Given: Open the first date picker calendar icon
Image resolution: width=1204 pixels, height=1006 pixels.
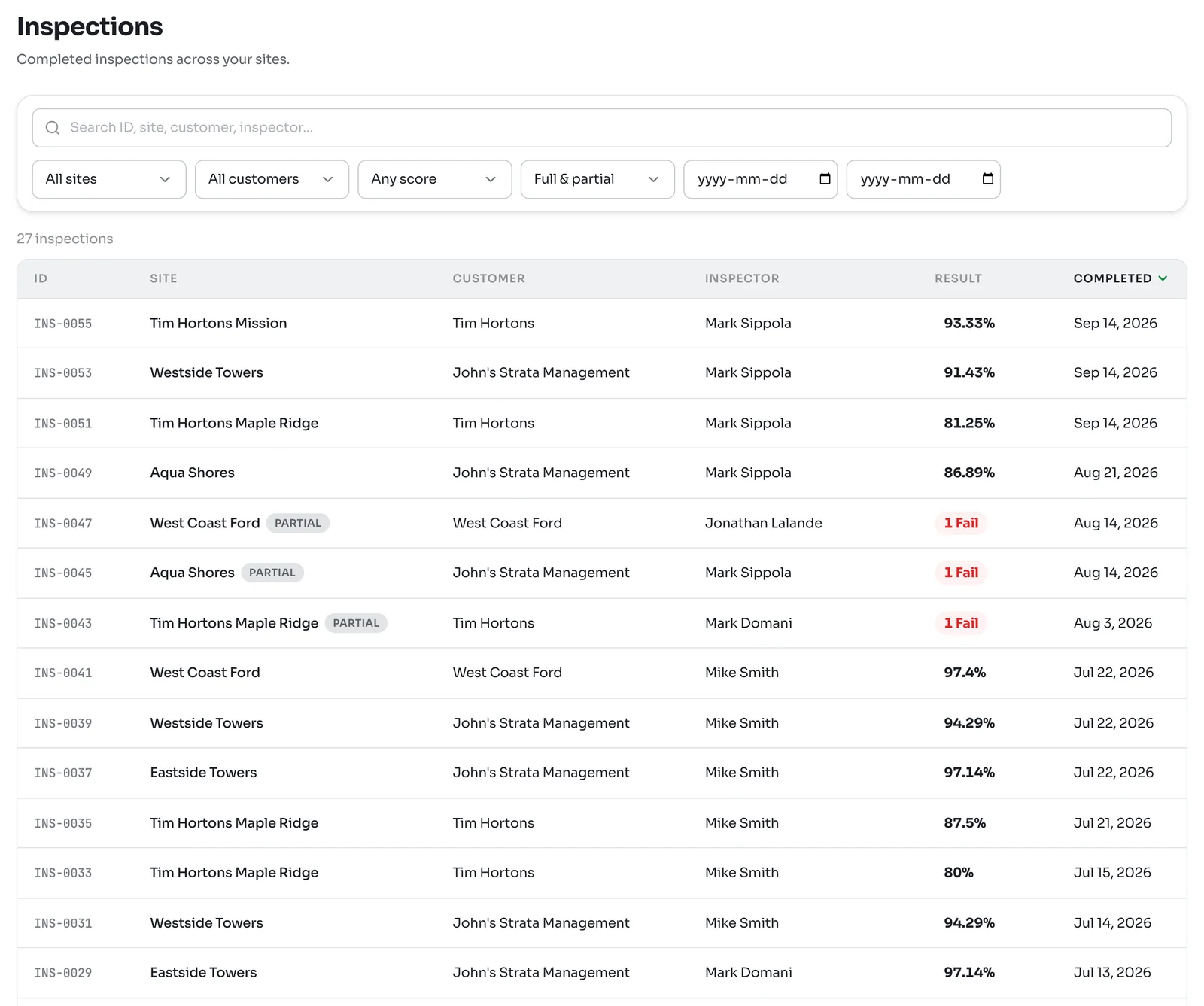Looking at the screenshot, I should click(825, 178).
